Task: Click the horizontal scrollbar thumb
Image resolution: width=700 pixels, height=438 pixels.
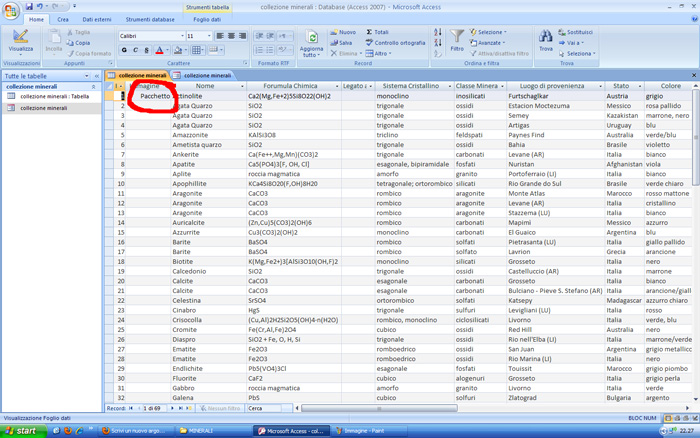Action: coord(379,408)
